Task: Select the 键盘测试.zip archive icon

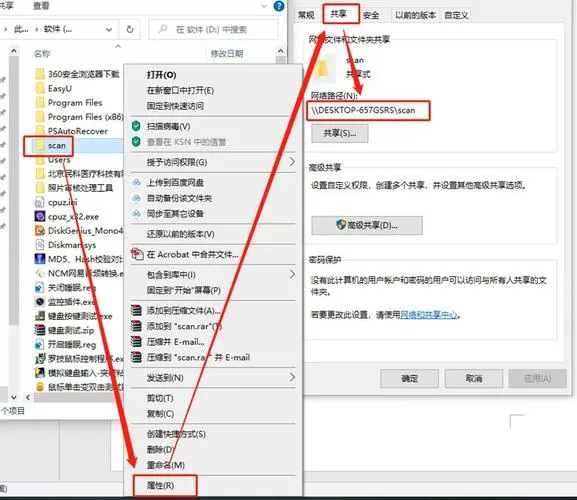Action: pos(40,330)
